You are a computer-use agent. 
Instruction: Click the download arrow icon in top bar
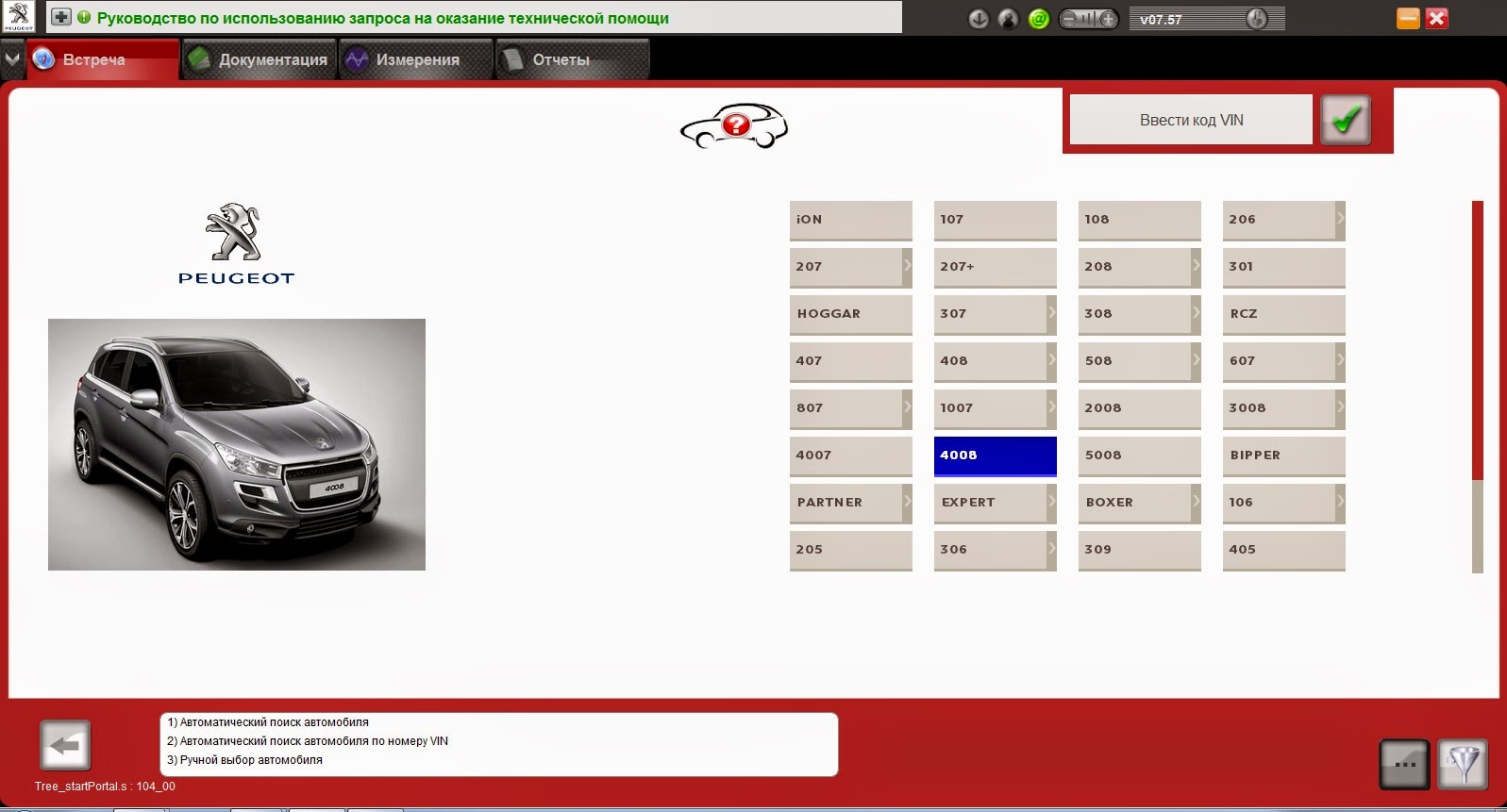point(979,19)
